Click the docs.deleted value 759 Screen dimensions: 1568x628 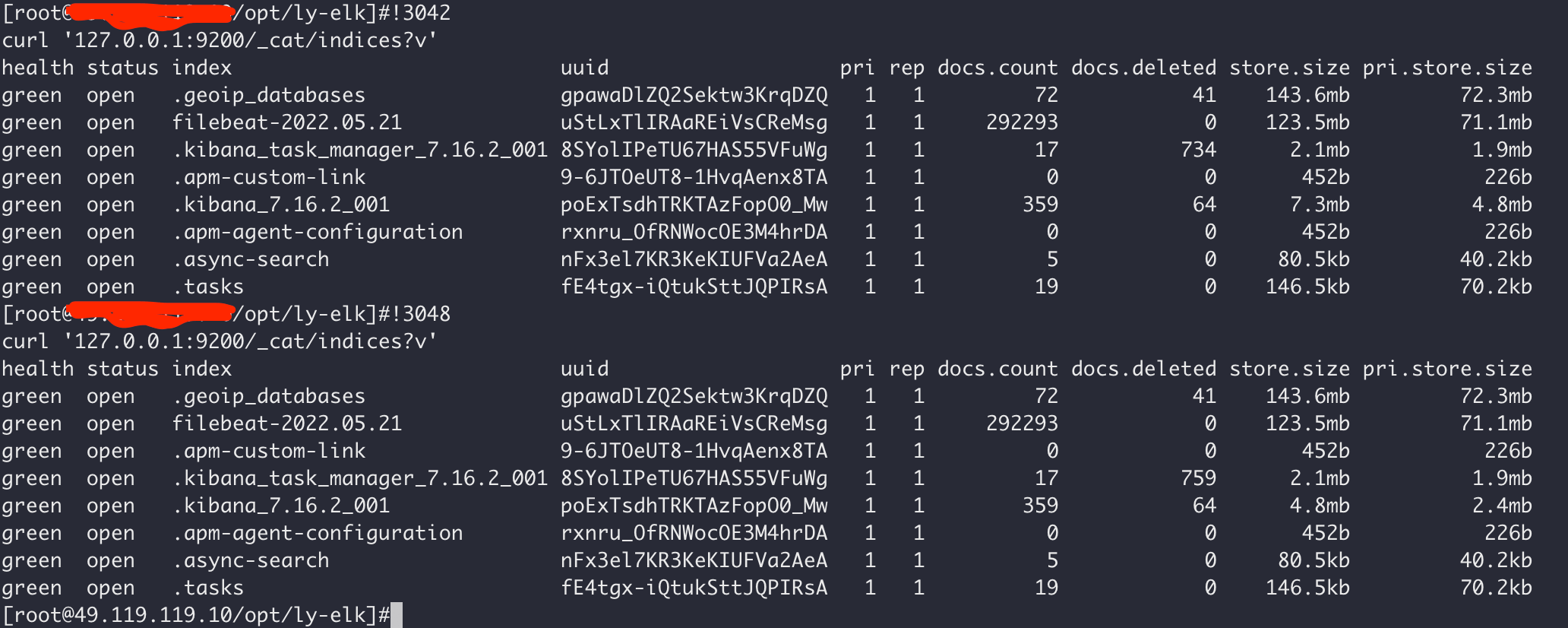[1198, 478]
